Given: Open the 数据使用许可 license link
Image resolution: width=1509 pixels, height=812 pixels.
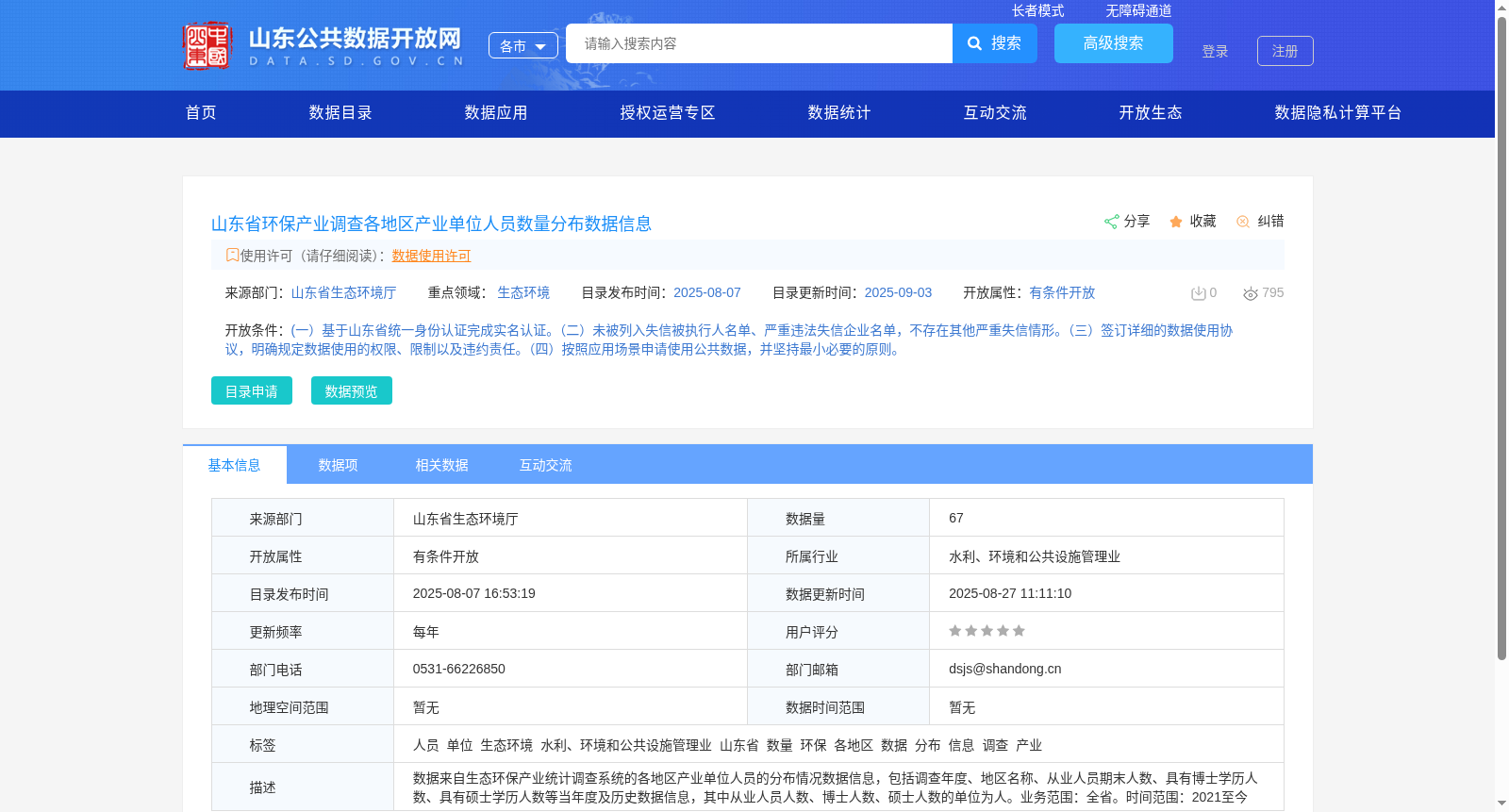Looking at the screenshot, I should pyautogui.click(x=431, y=256).
